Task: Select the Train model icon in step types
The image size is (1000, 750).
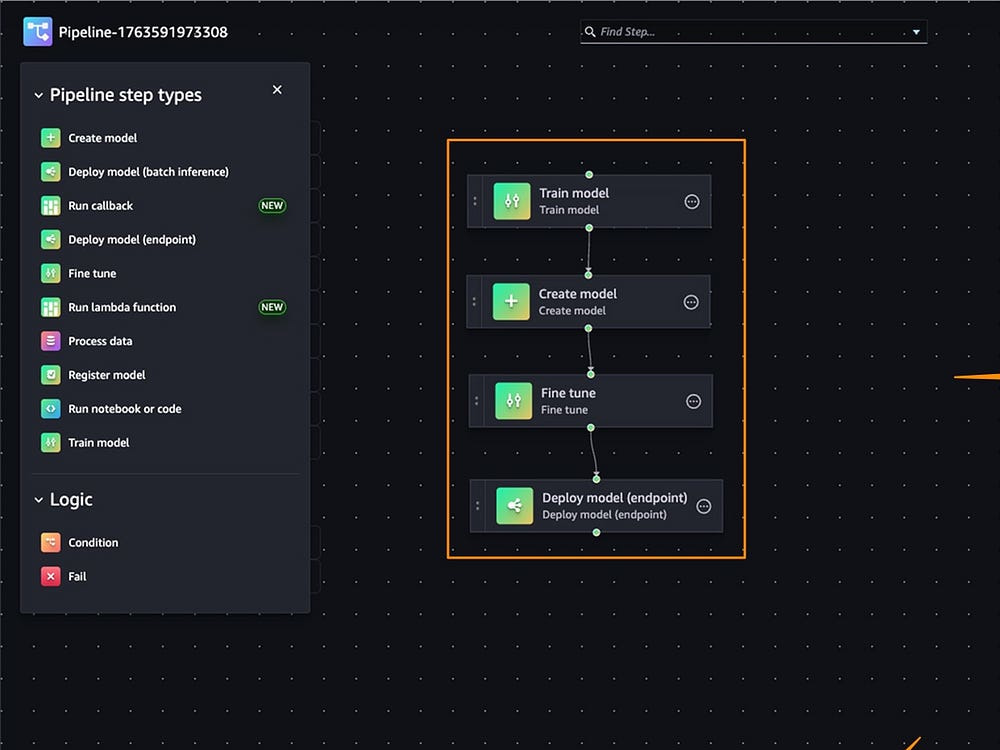Action: tap(50, 442)
